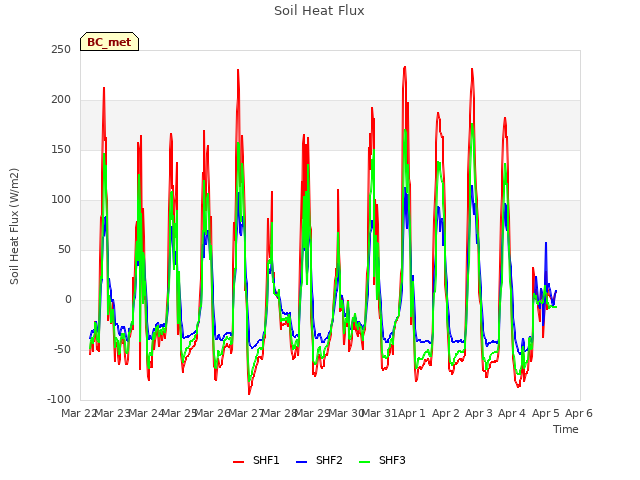The width and height of the screenshot is (640, 480).
Task: Click the 100 y-axis tick label
Action: (x=61, y=200)
